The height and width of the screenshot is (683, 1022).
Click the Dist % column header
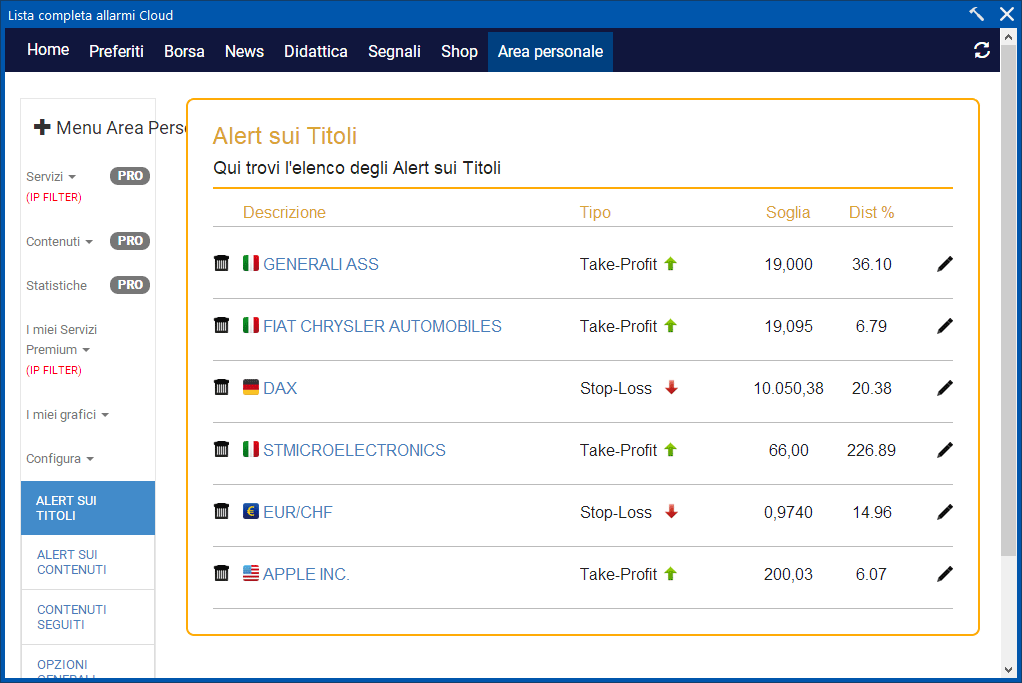tap(871, 212)
